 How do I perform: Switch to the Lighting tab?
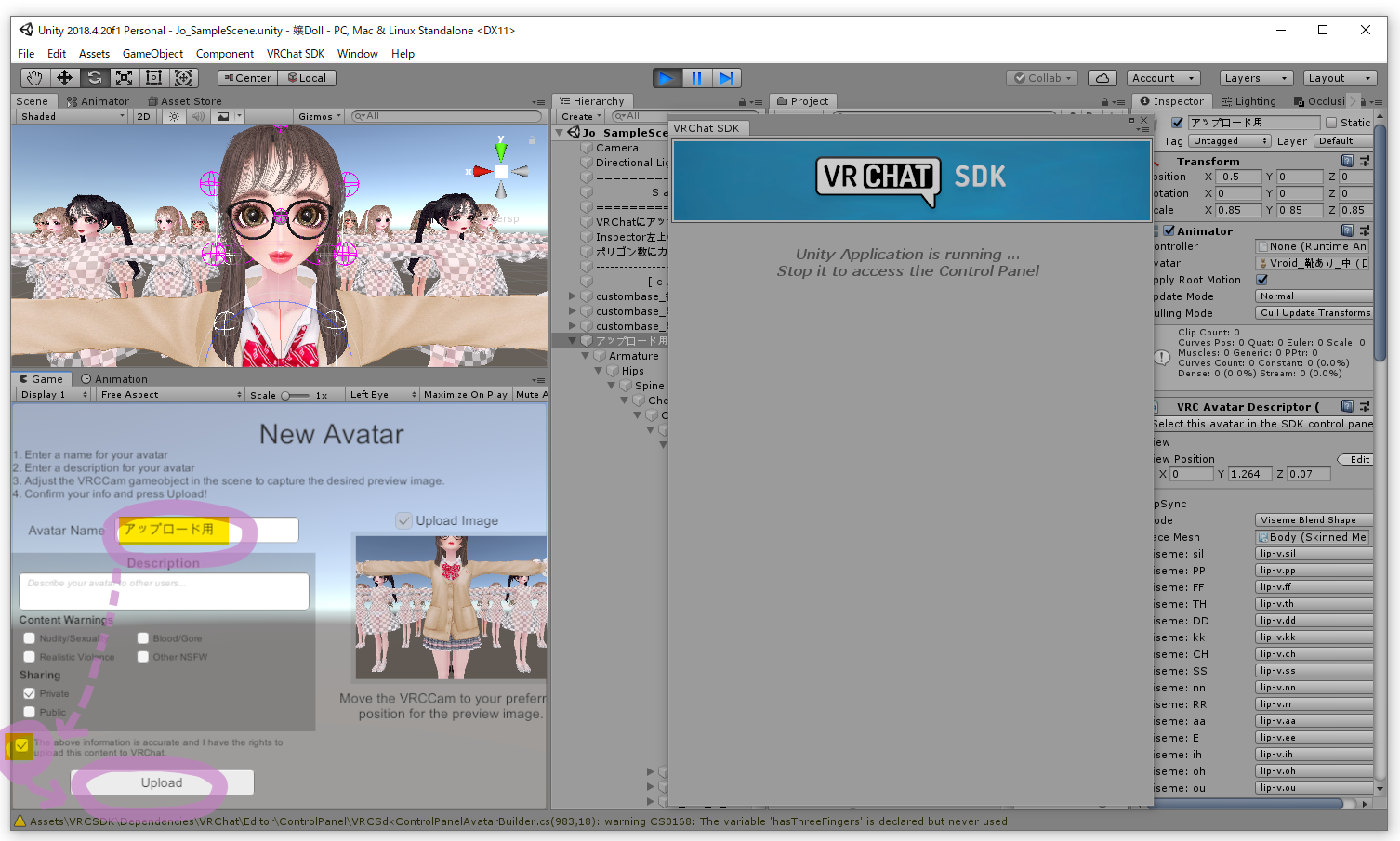1248,101
